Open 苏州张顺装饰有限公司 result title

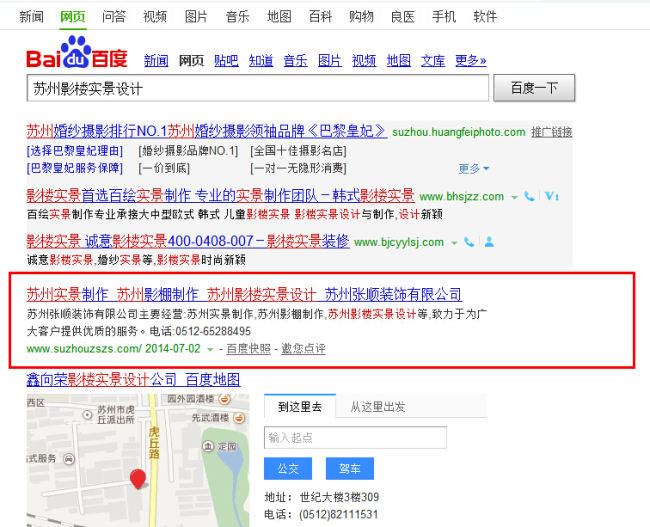pyautogui.click(x=244, y=294)
